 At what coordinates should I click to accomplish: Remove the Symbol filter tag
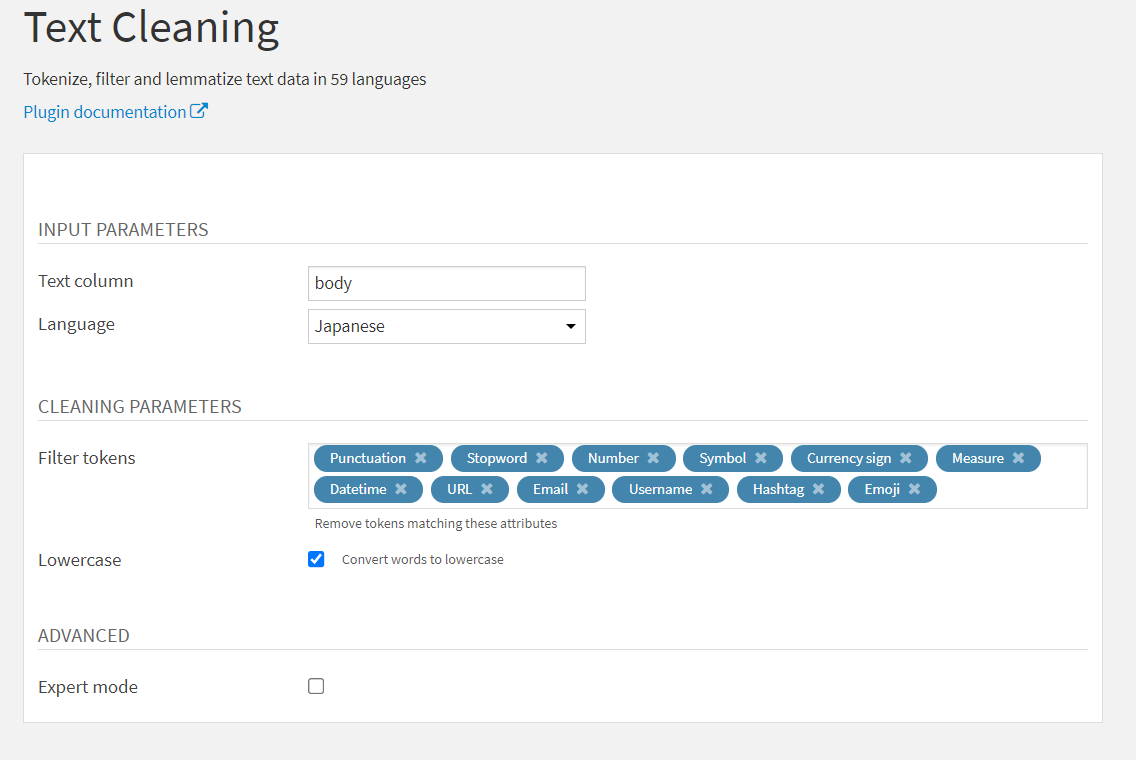click(x=761, y=458)
